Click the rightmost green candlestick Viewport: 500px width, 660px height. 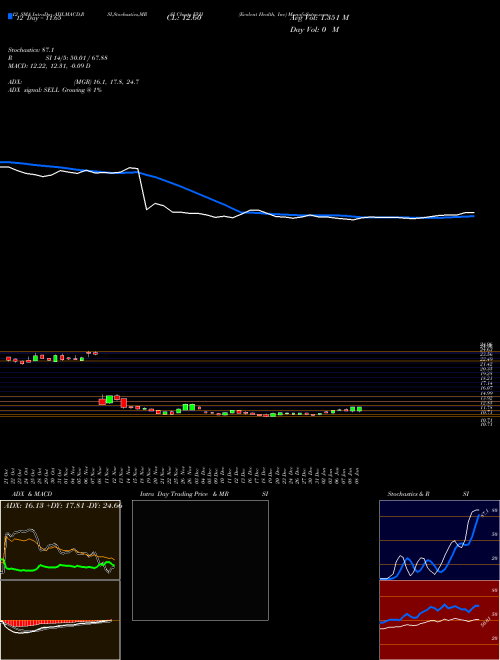tap(359, 409)
